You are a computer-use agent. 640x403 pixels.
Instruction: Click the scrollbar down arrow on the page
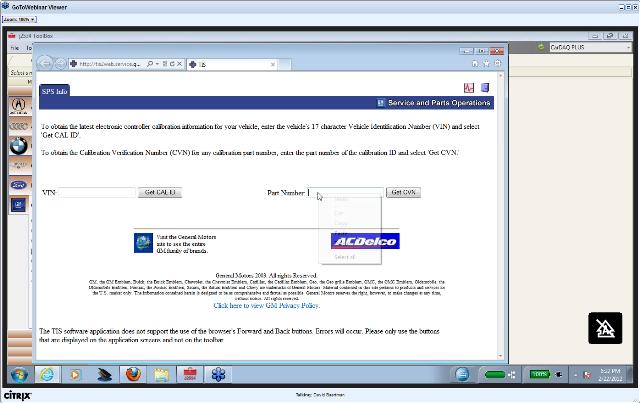pyautogui.click(x=501, y=356)
